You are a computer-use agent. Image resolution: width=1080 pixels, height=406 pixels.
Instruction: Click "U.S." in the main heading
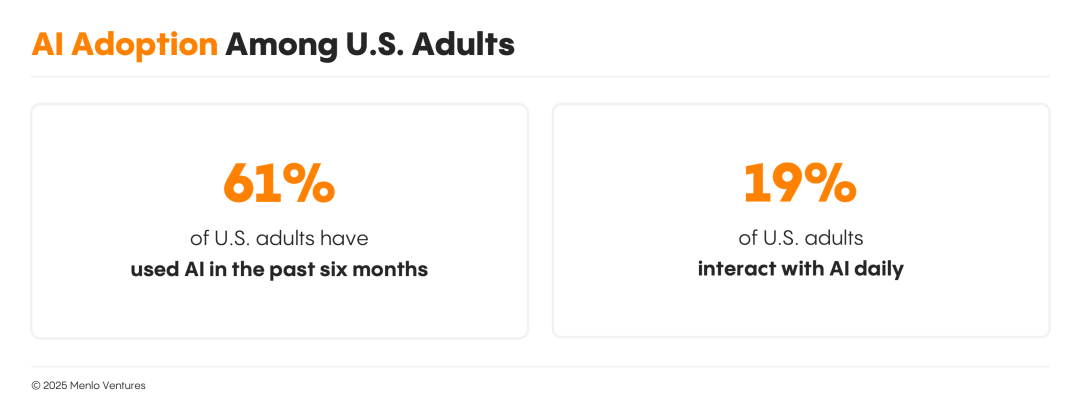[374, 44]
